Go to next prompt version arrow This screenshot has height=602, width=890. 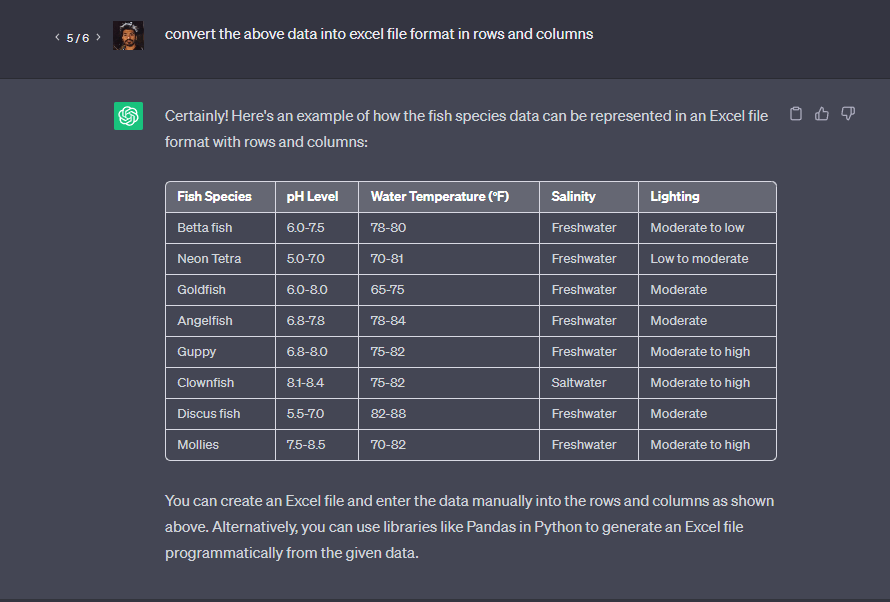click(x=98, y=37)
